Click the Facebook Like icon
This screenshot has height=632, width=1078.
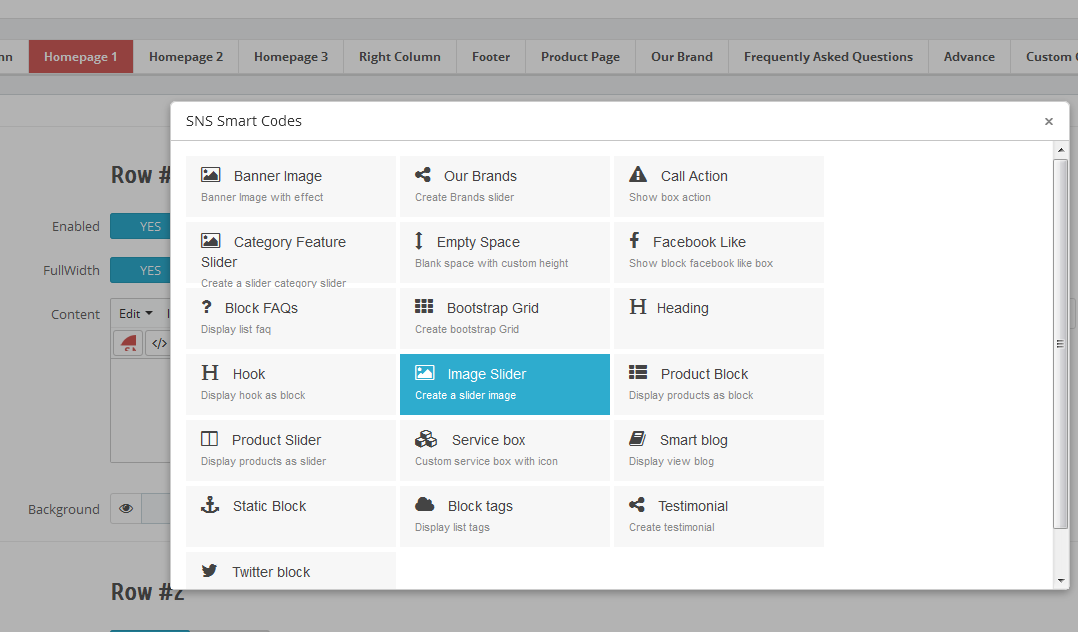coord(634,241)
